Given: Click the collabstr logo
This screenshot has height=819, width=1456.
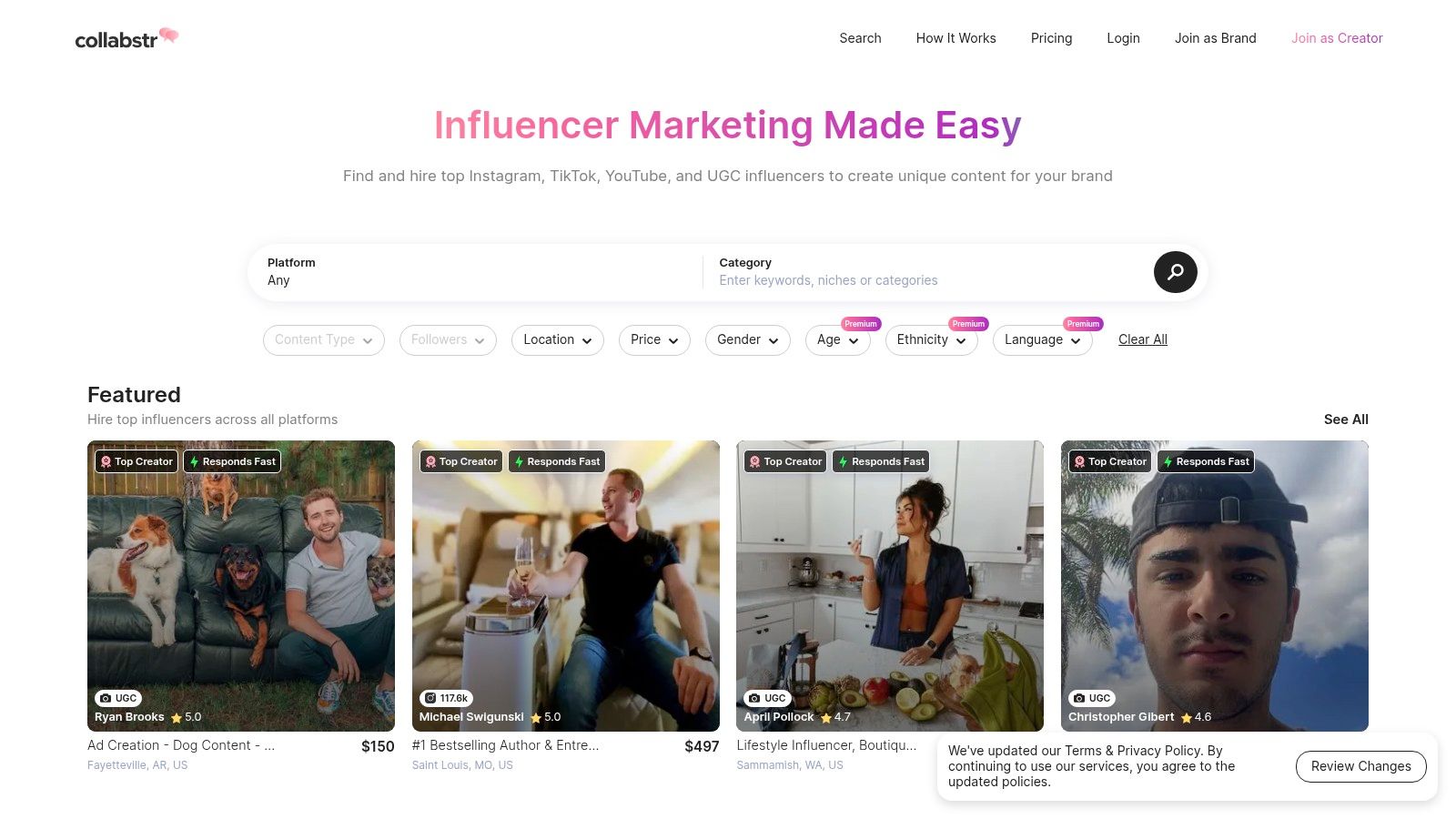Looking at the screenshot, I should click(x=126, y=38).
